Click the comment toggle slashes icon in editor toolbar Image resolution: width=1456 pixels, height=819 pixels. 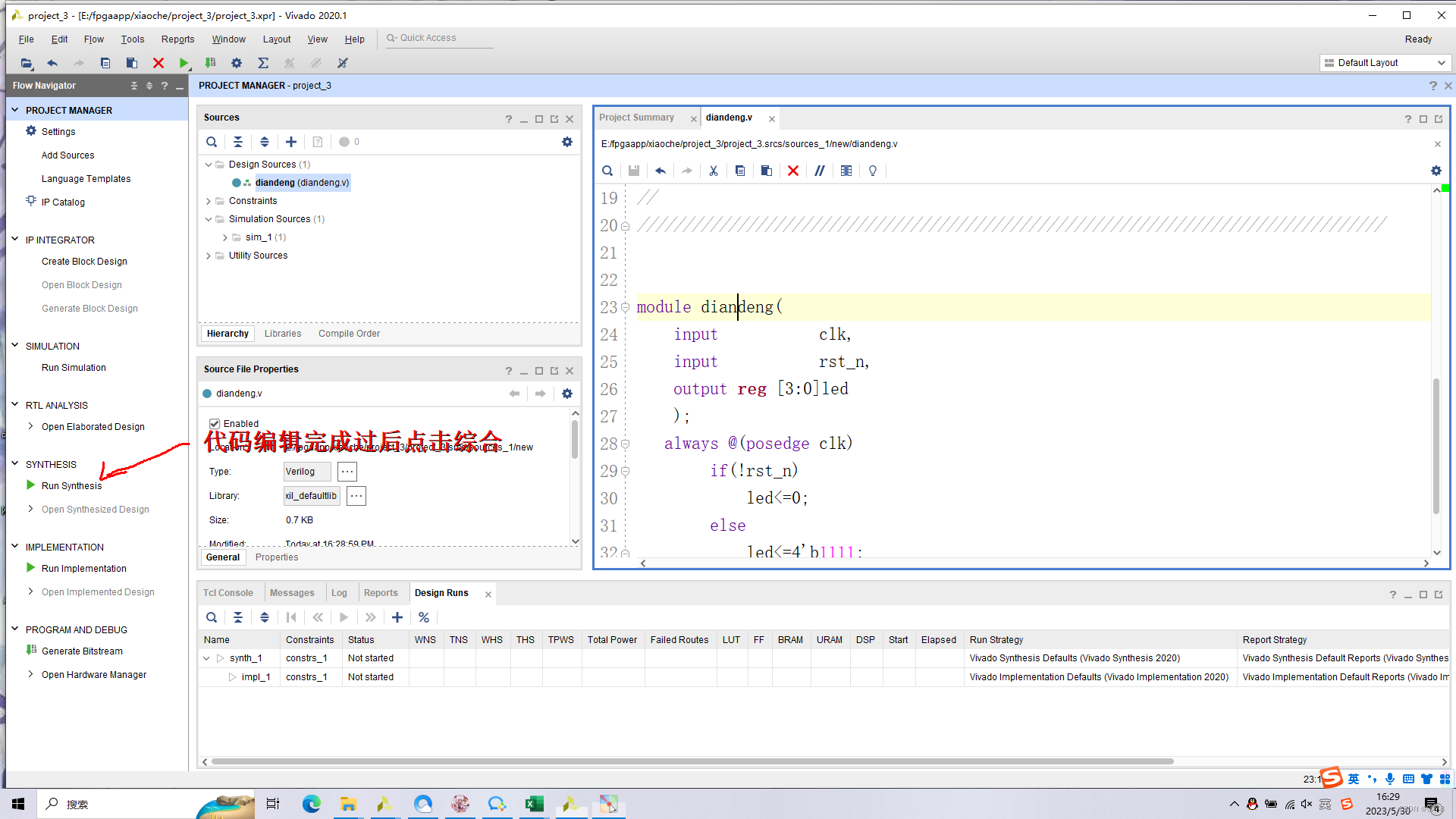pos(820,171)
